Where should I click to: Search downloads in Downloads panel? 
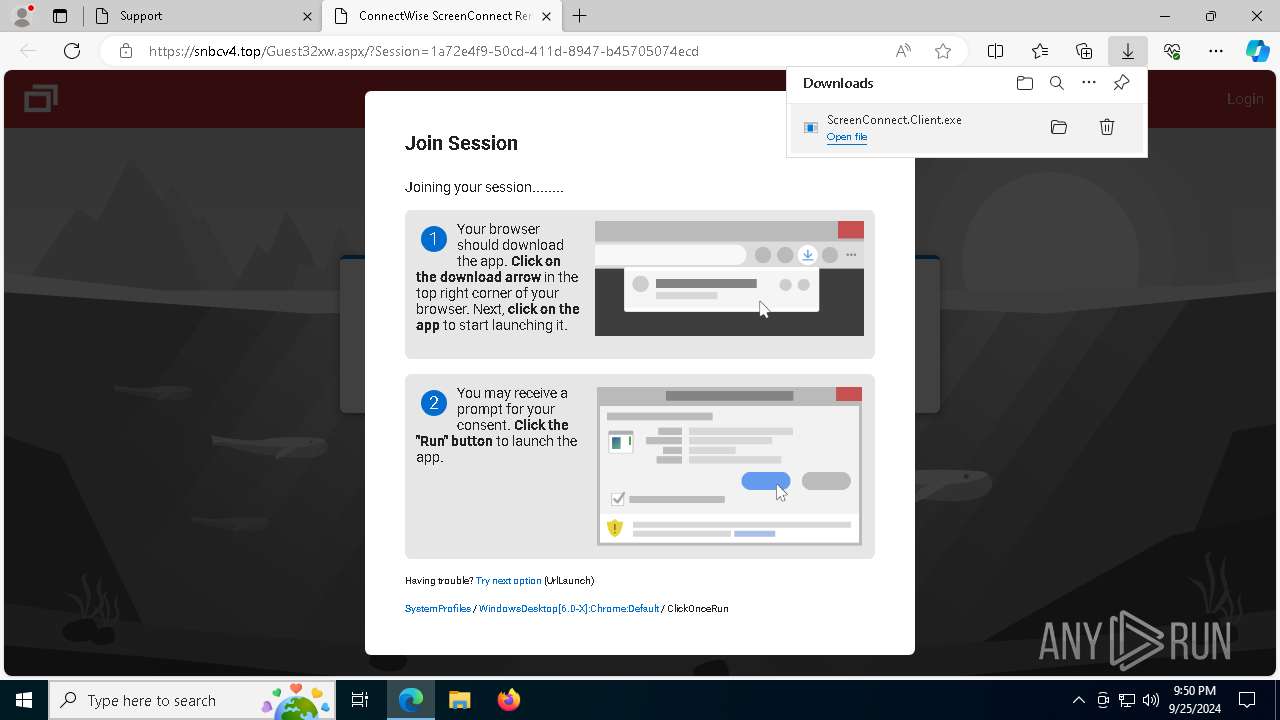1056,83
